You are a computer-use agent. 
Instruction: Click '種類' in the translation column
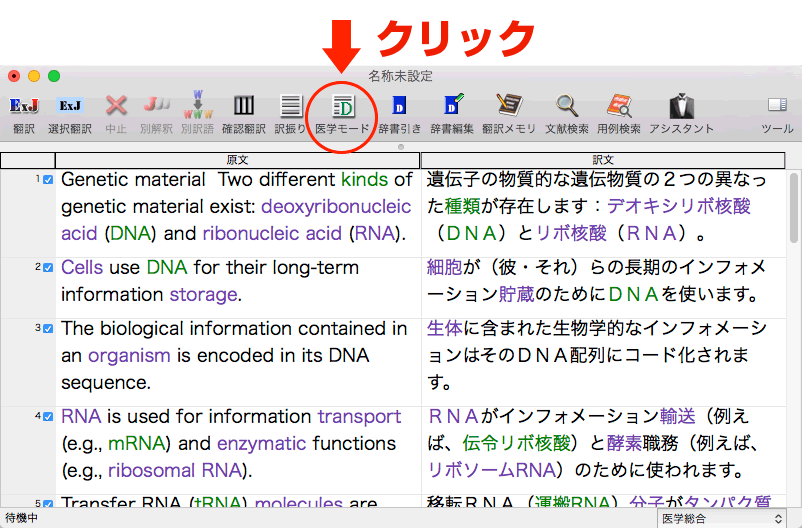462,206
